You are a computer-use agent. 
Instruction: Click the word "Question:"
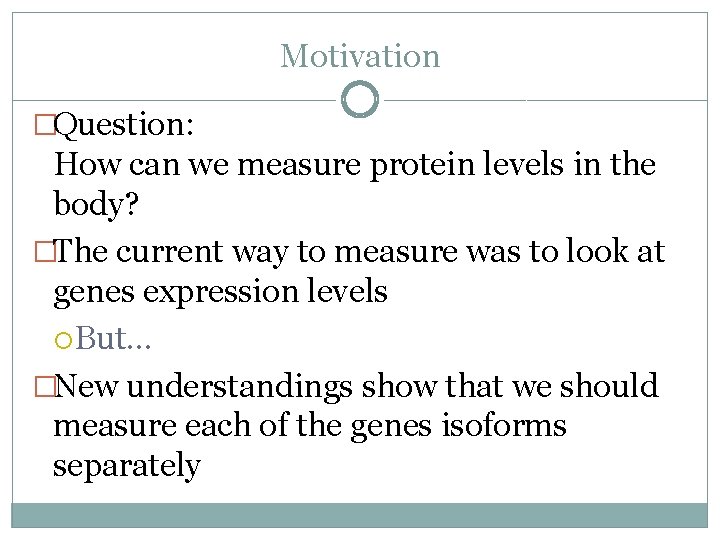tap(124, 124)
